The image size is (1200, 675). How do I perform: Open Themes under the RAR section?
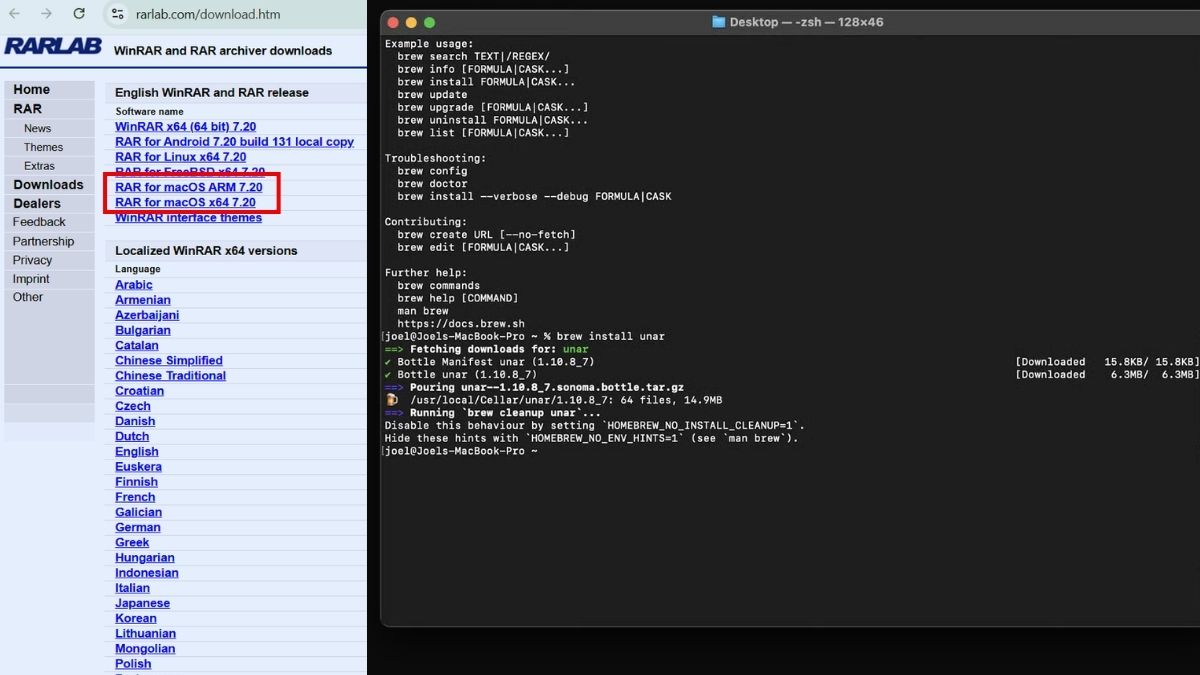(43, 147)
